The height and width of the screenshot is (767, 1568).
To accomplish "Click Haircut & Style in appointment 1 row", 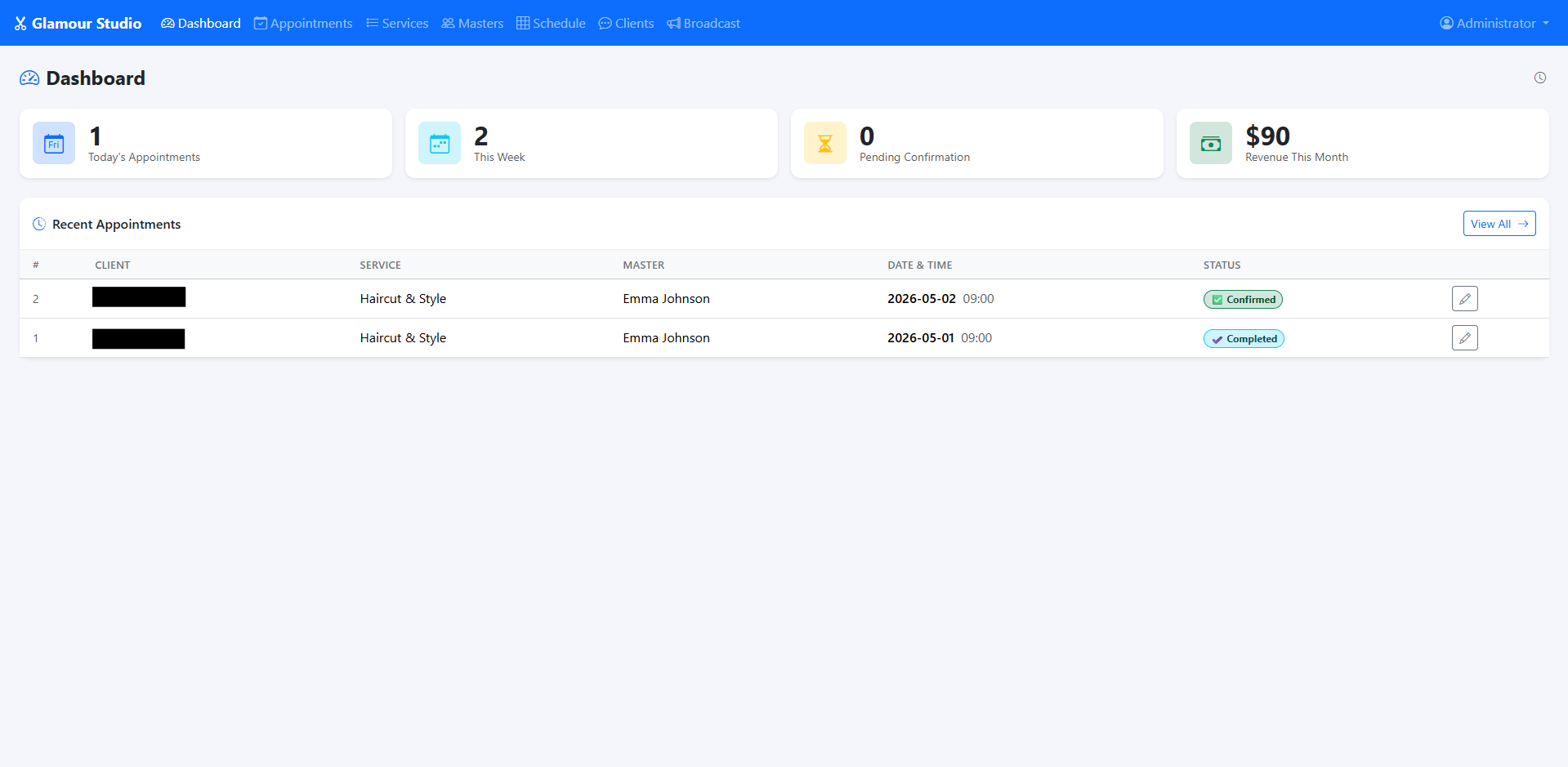I will pos(403,338).
